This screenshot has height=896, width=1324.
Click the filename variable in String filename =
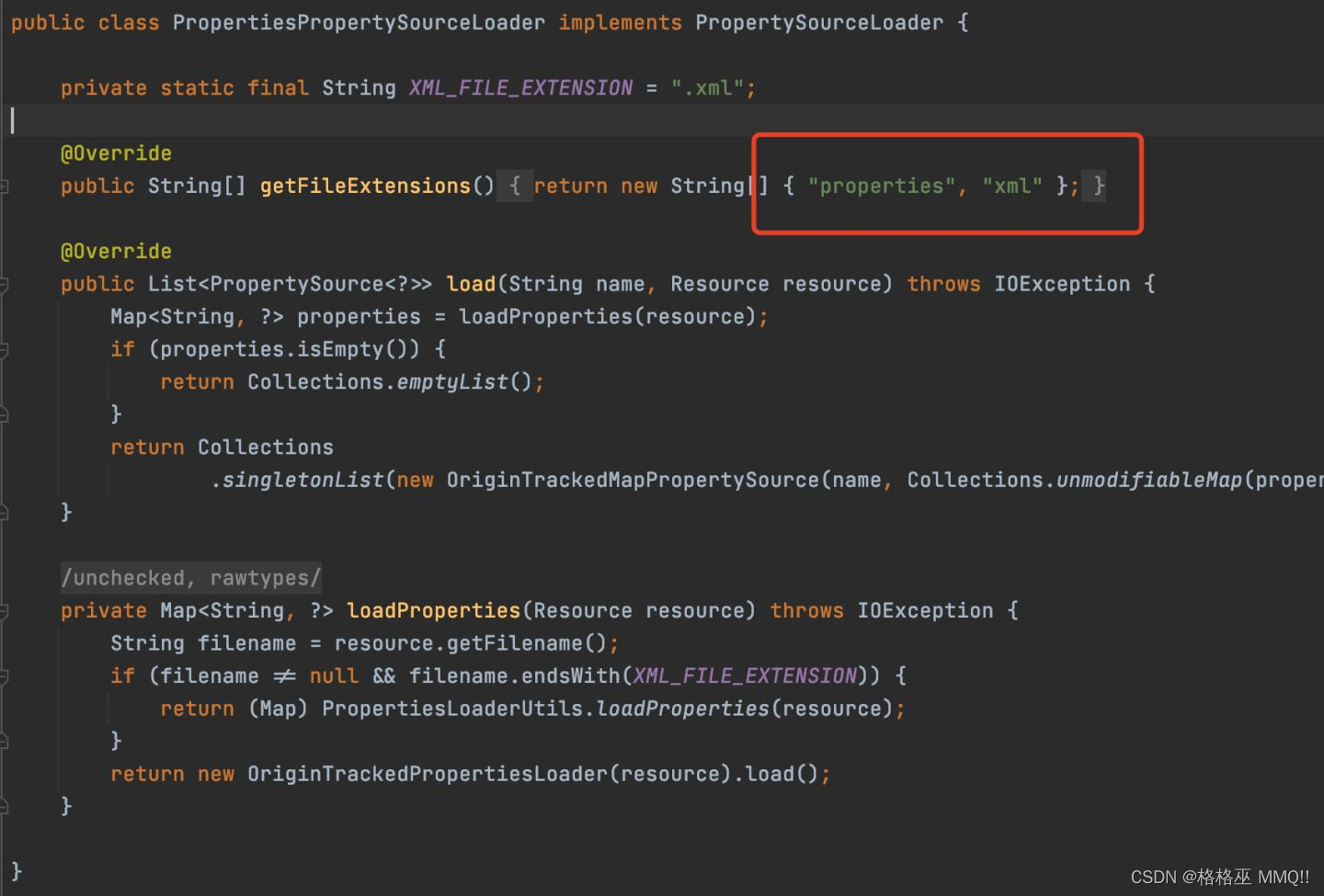[x=247, y=643]
